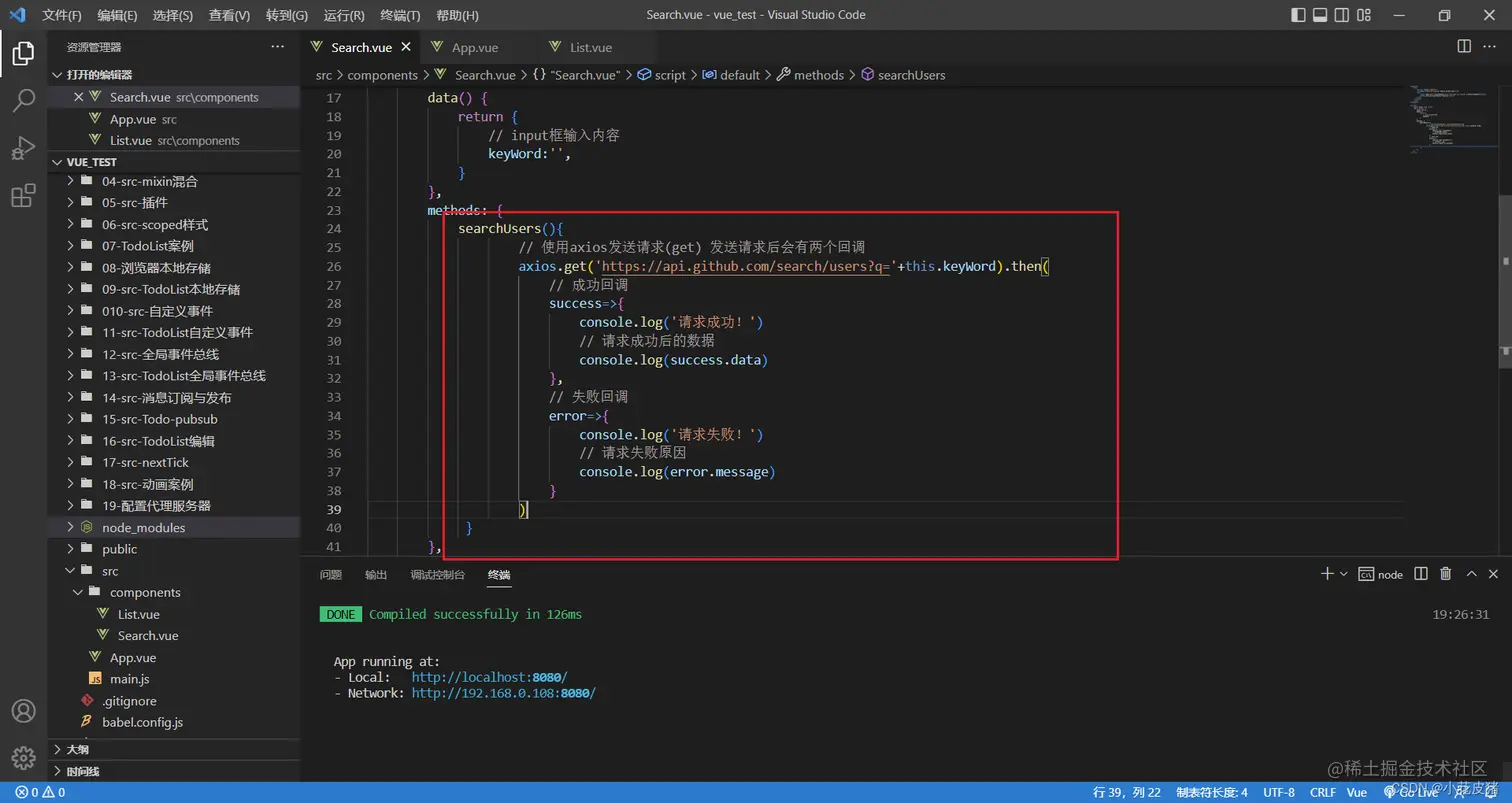
Task: Open .gitignore in file tree
Action: click(174, 701)
